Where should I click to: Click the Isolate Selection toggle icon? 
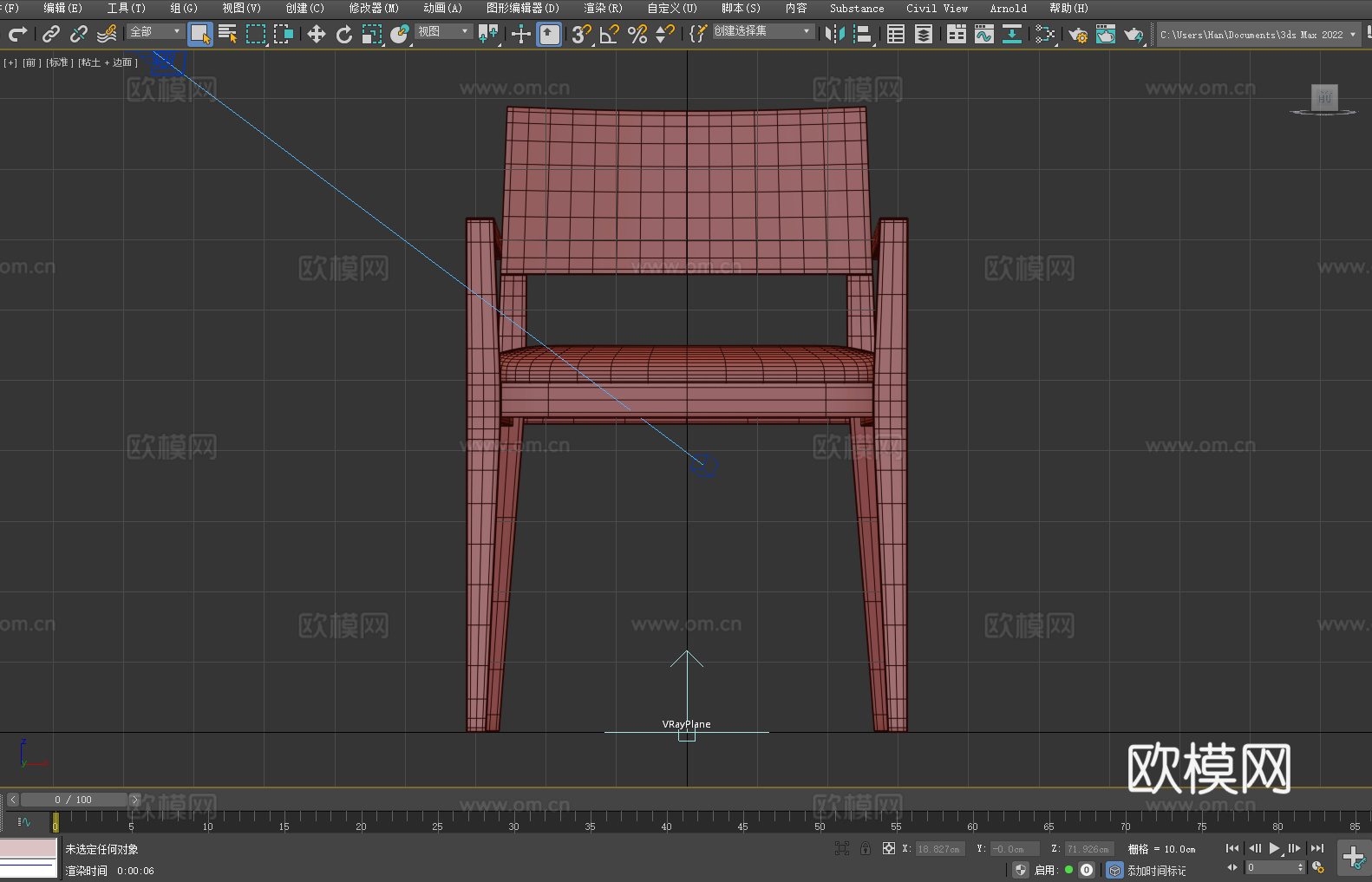[x=841, y=848]
